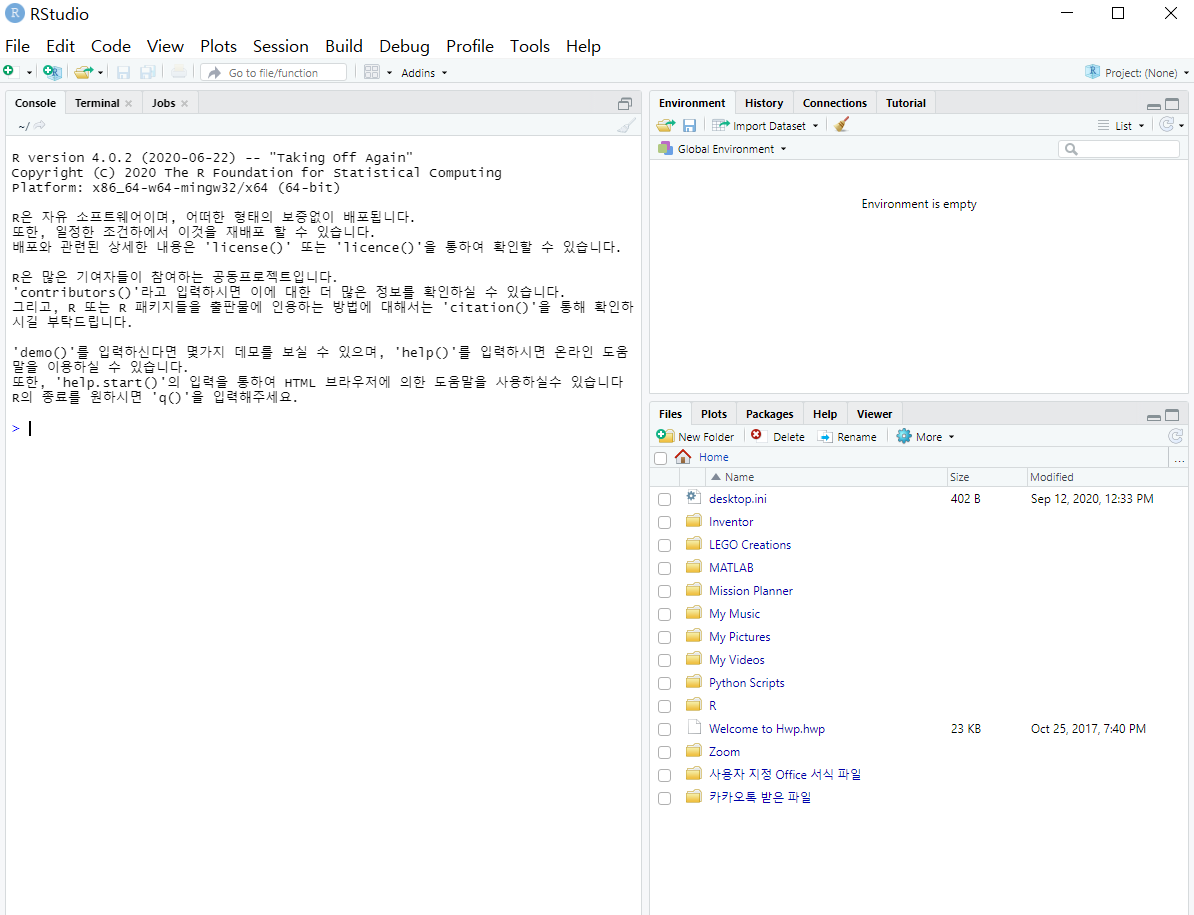Click the Print document icon

pyautogui.click(x=179, y=72)
